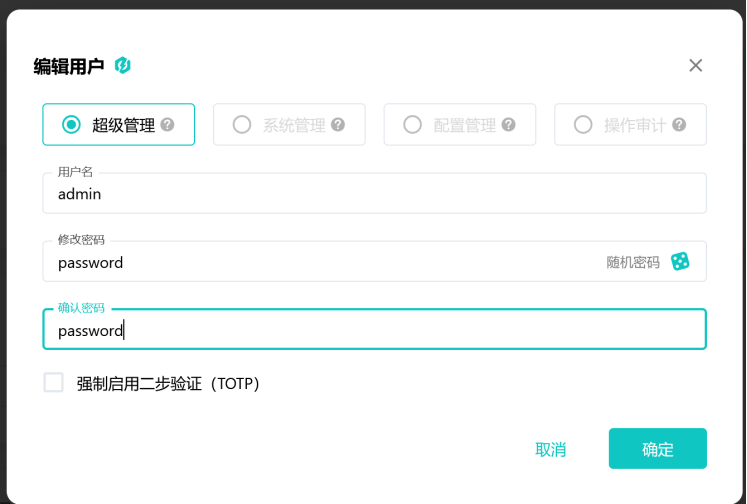Cancel editing with the 取消 button

pyautogui.click(x=550, y=449)
